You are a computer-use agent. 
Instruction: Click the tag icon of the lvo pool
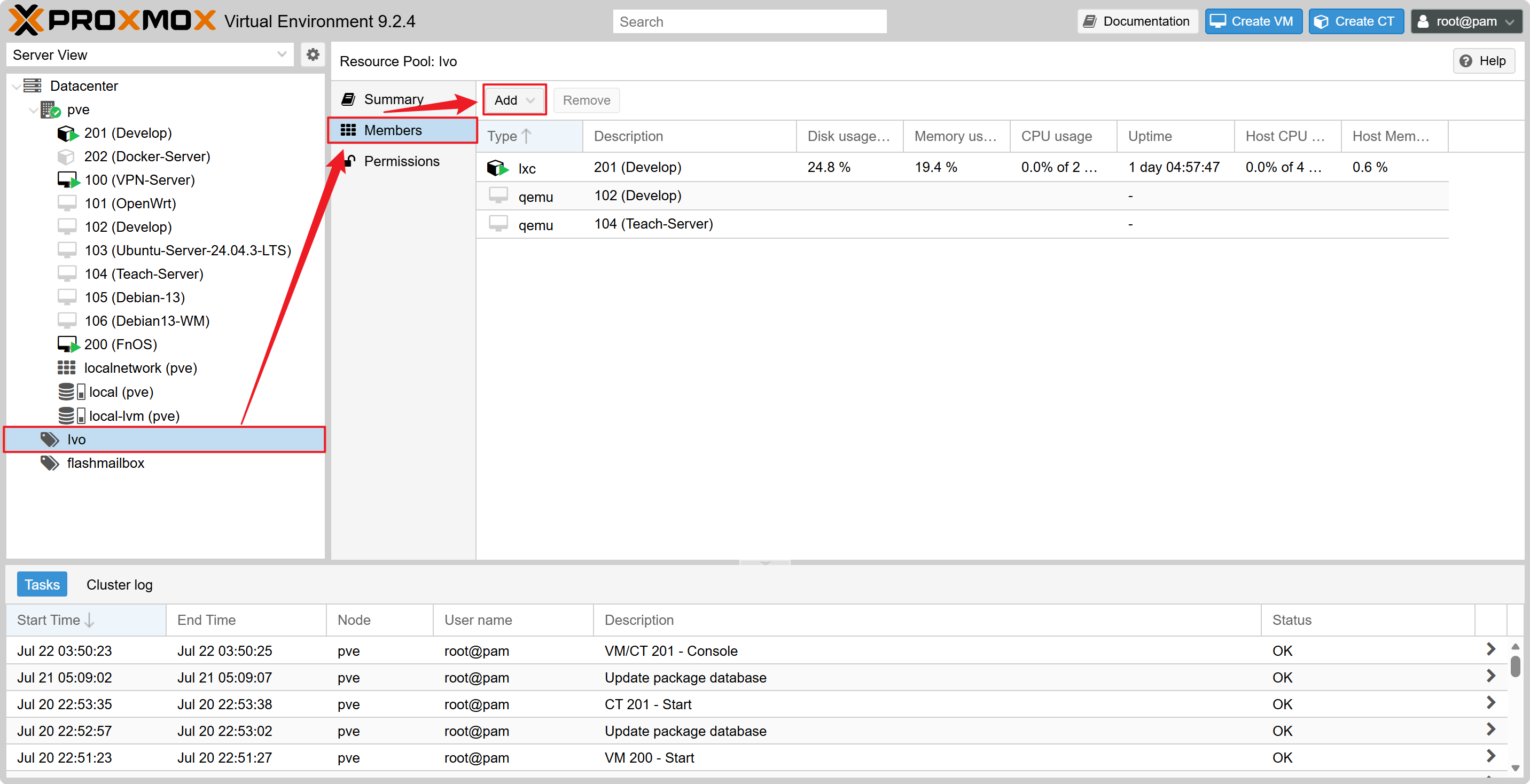point(49,440)
